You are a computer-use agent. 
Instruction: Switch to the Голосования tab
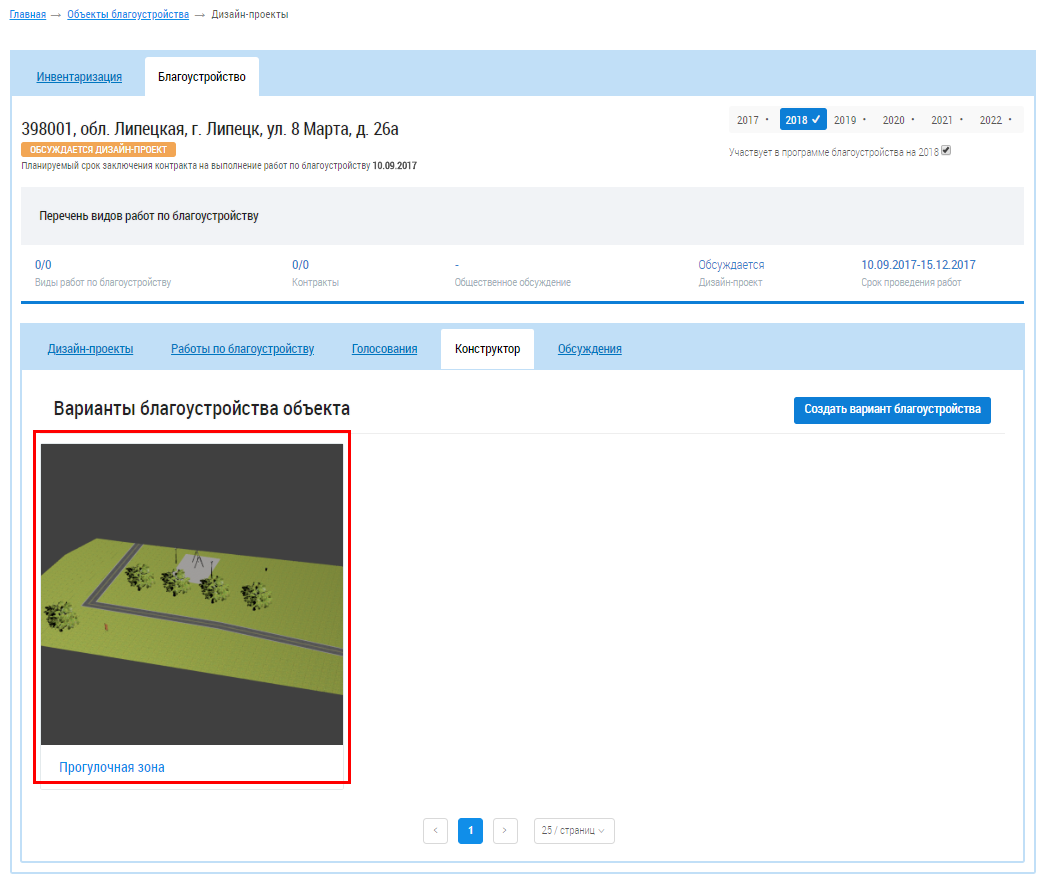(384, 349)
